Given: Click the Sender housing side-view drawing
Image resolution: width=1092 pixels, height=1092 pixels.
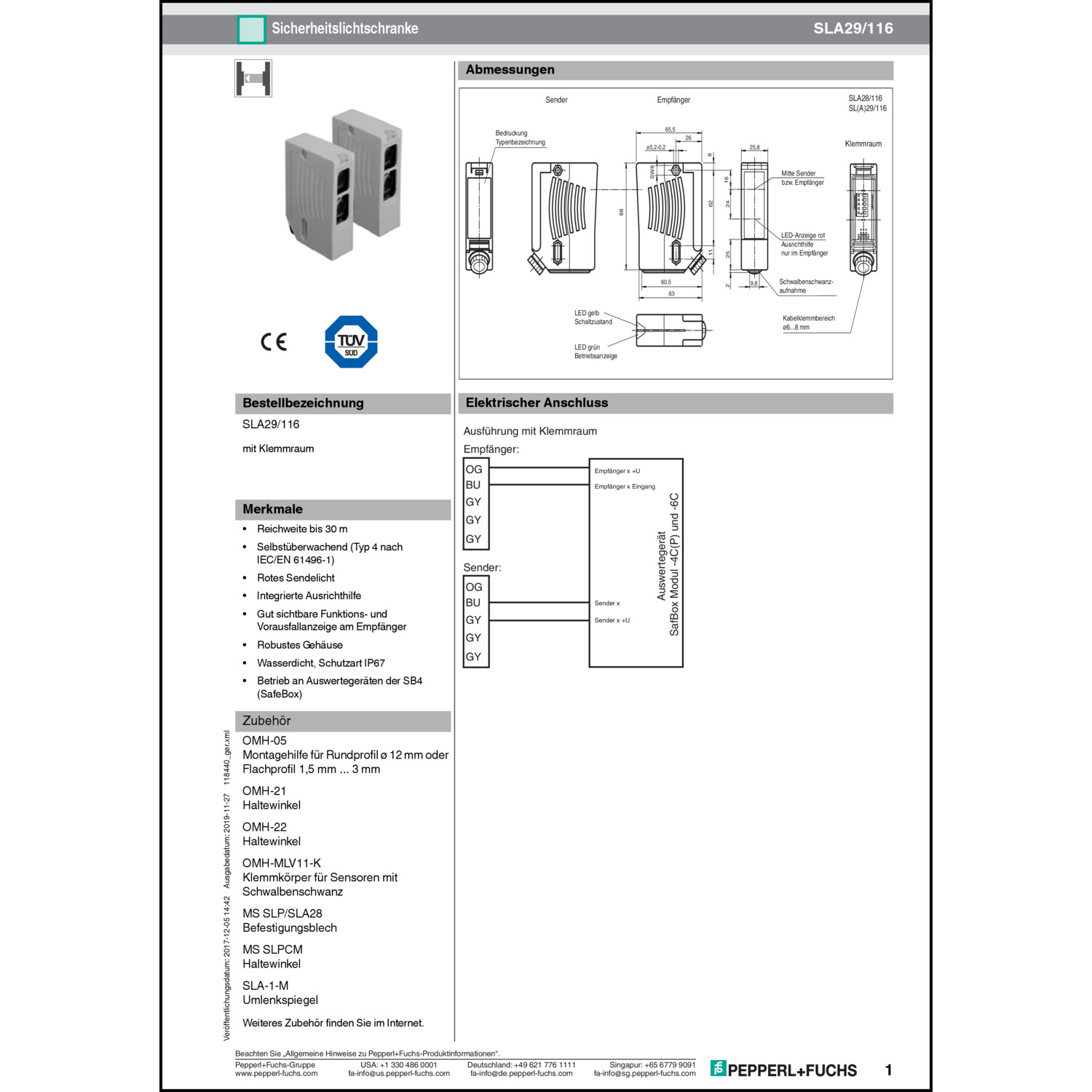Looking at the screenshot, I should click(564, 218).
